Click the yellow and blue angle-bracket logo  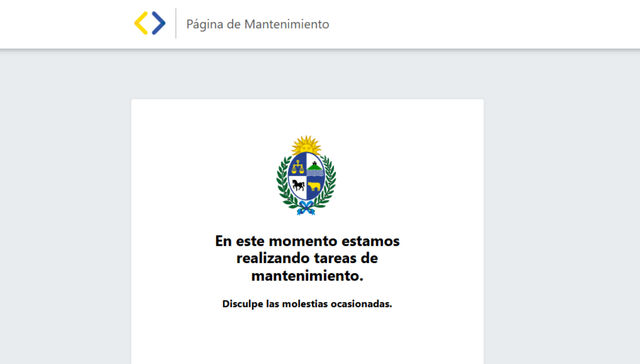pos(150,23)
